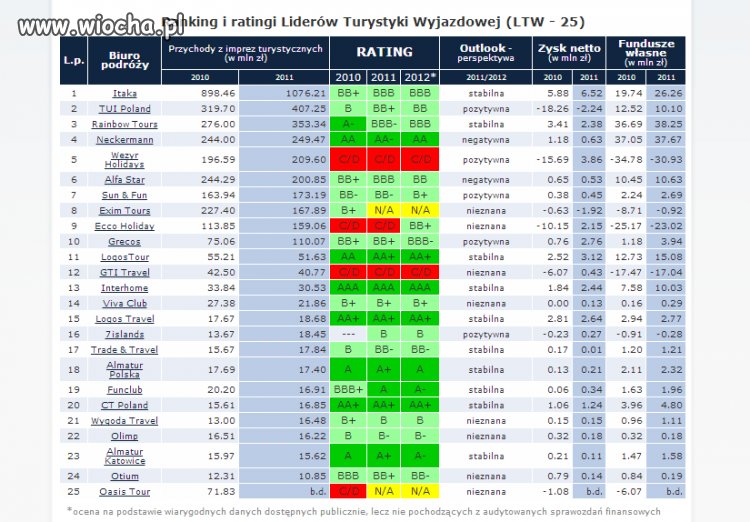Screen dimensions: 750x522
Task: Open the Olimp link
Action: coord(124,436)
